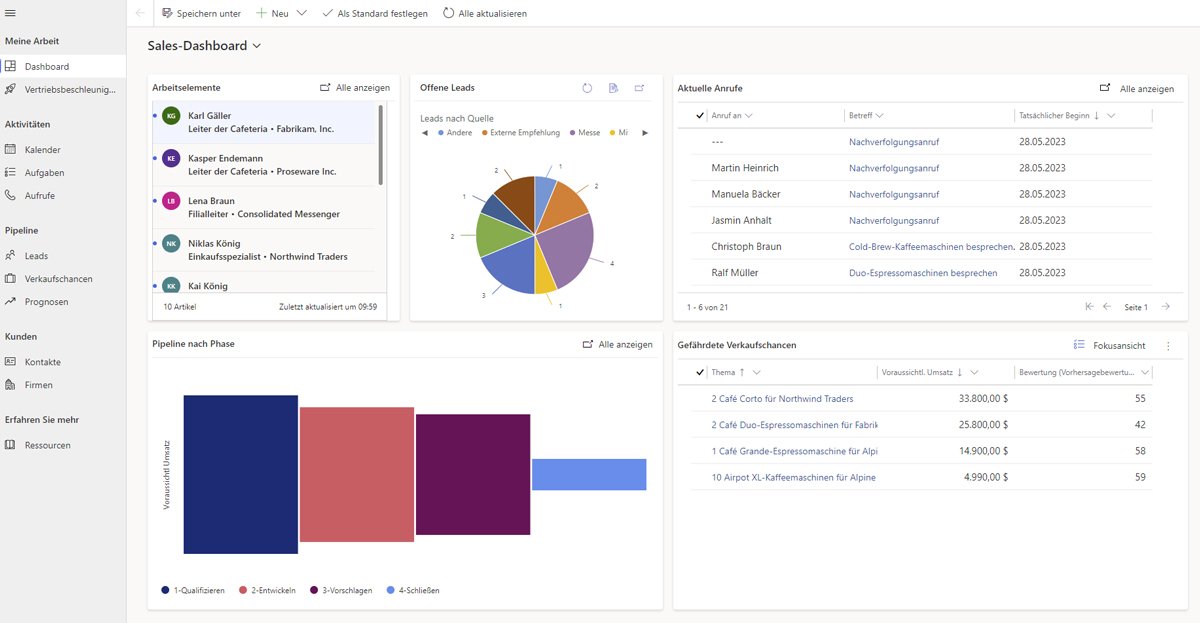Collapse the navigation with the hamburger icon
1200x623 pixels.
[13, 13]
